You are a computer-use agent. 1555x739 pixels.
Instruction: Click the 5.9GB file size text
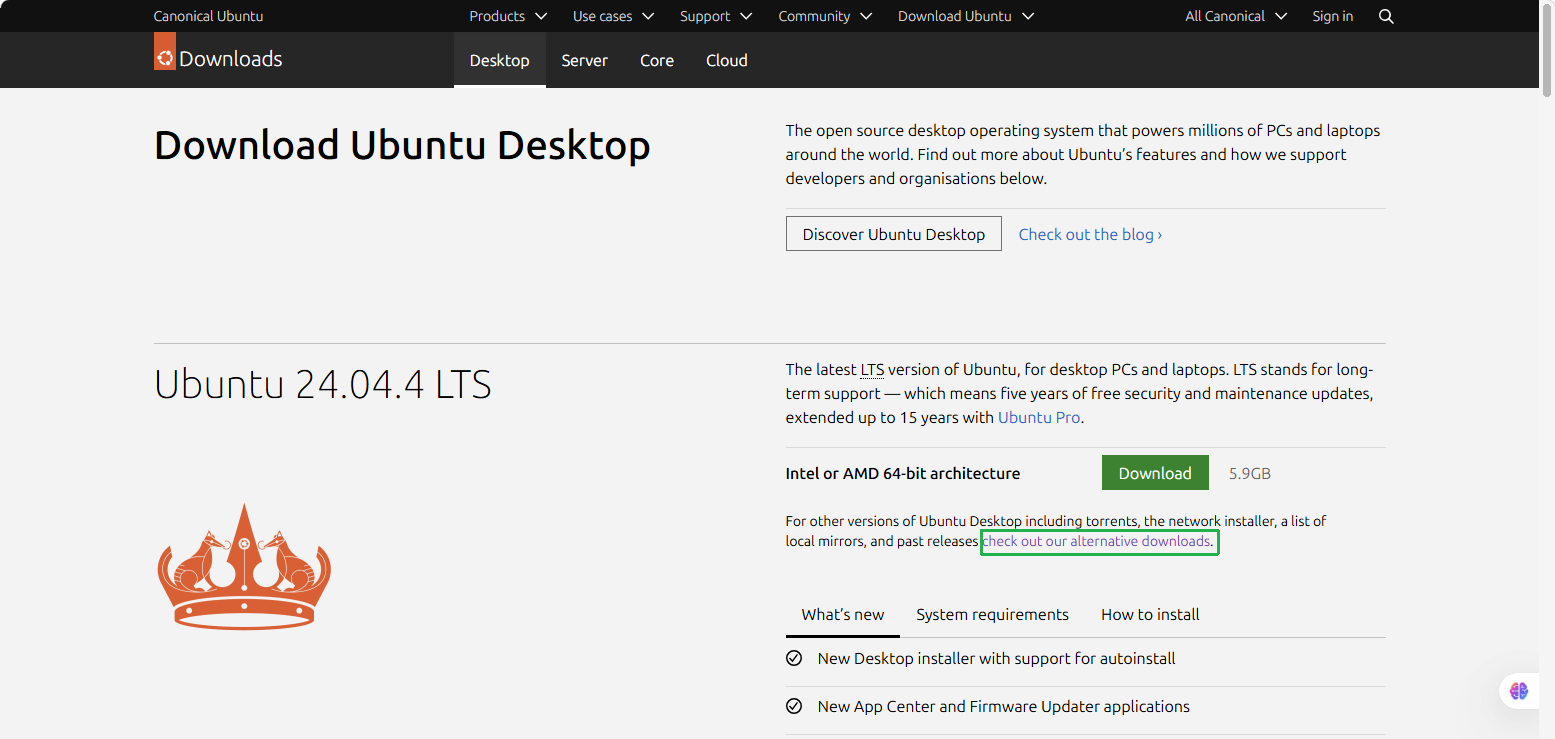tap(1250, 474)
